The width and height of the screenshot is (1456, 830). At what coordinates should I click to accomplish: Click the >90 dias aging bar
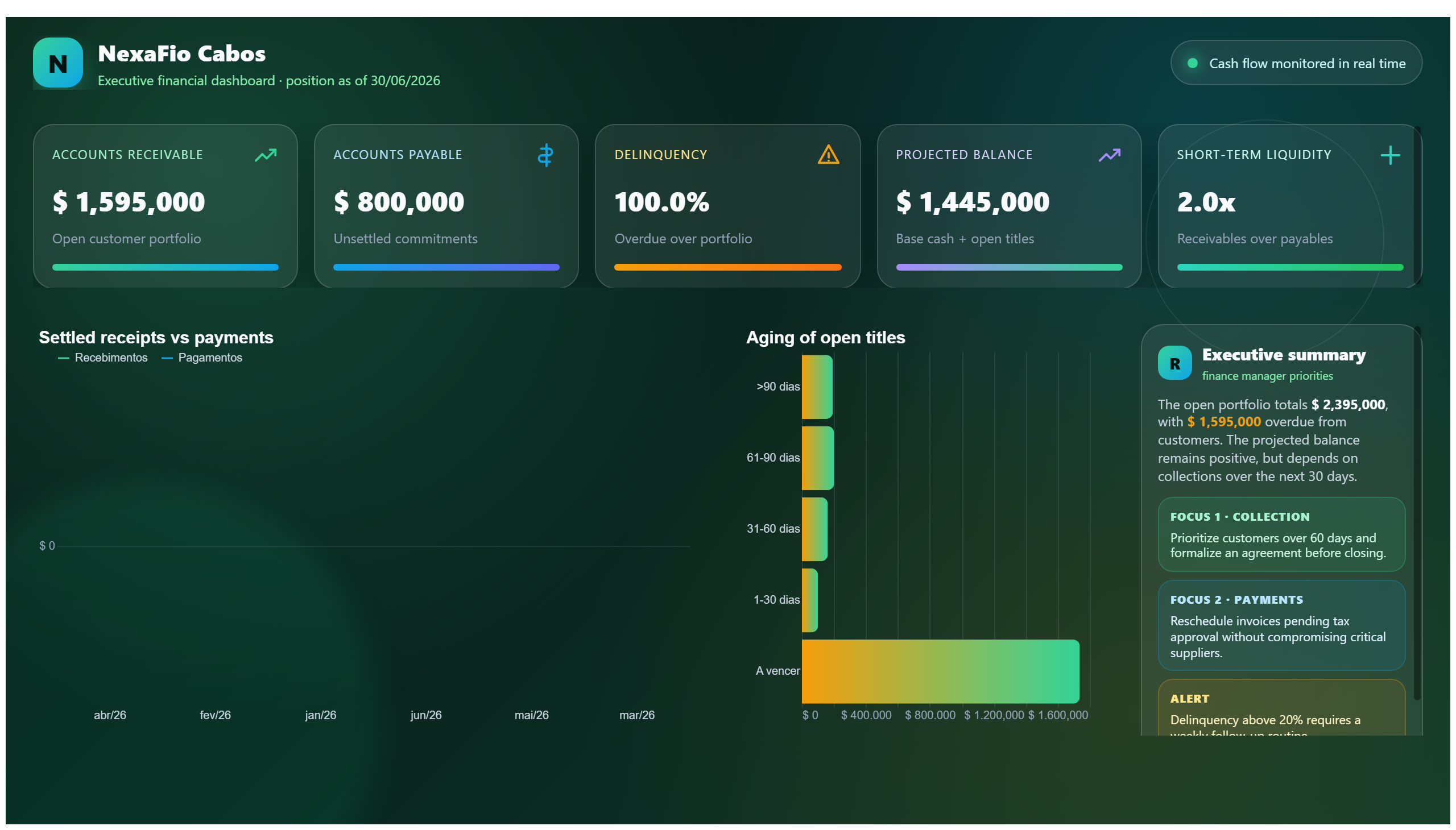pos(817,387)
